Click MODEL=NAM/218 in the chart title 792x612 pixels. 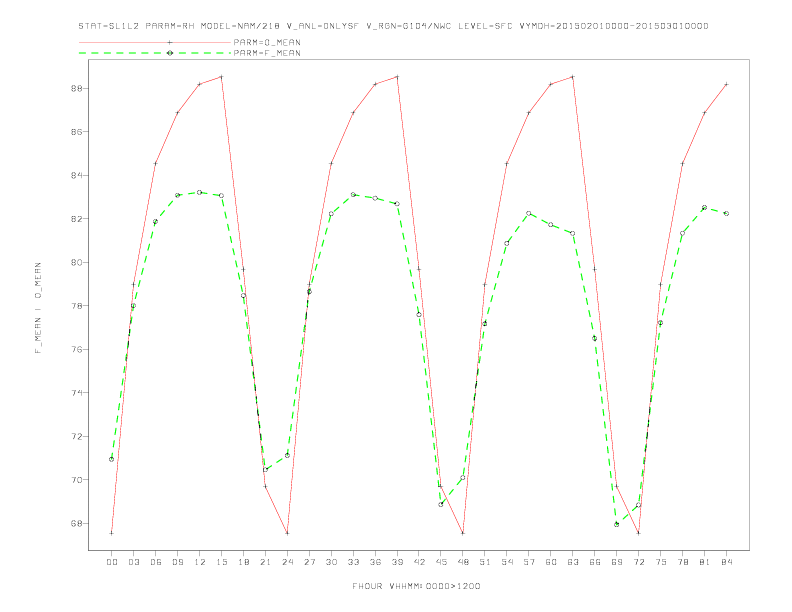pos(240,26)
